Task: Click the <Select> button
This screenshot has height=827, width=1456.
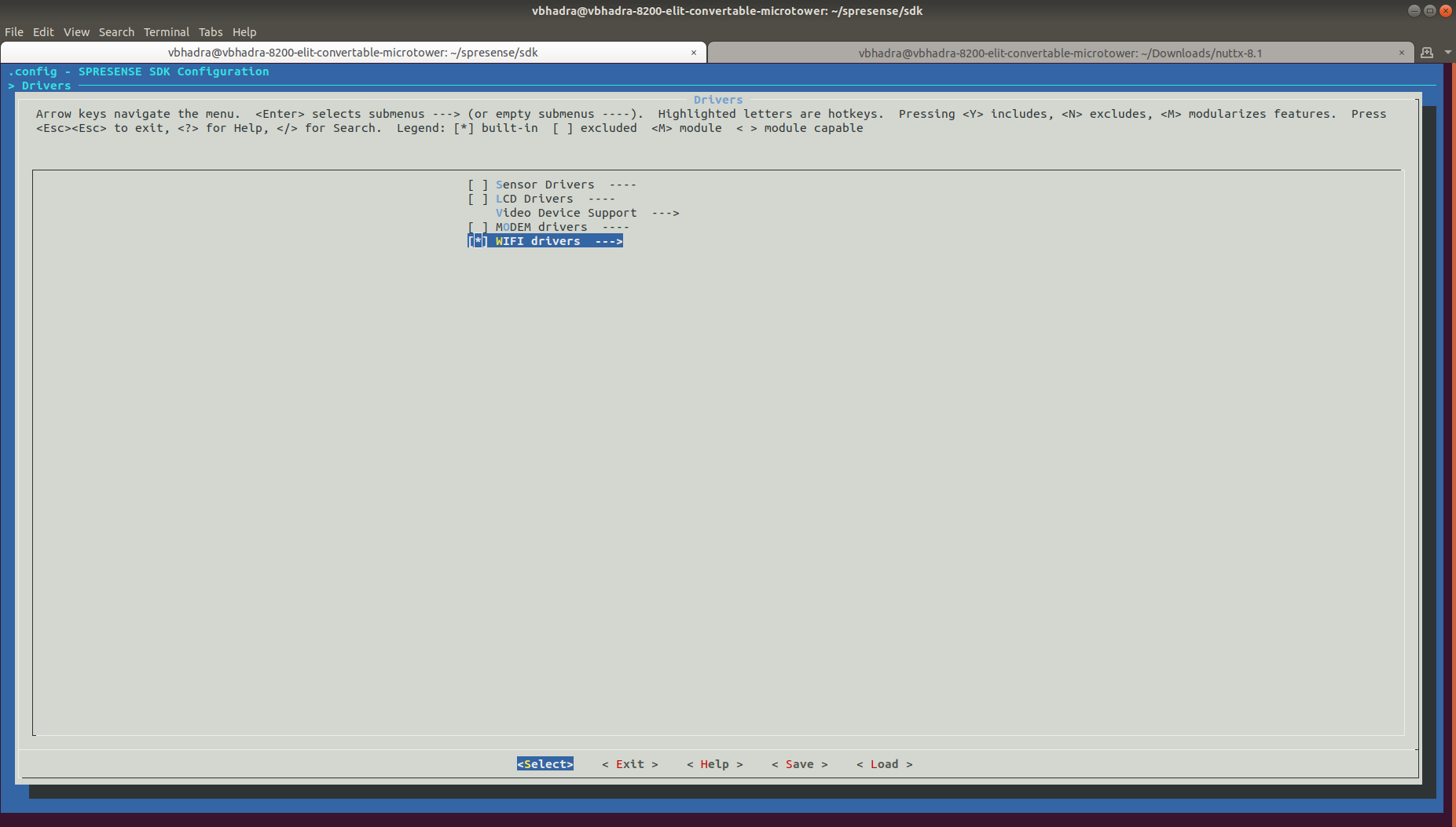Action: point(545,764)
